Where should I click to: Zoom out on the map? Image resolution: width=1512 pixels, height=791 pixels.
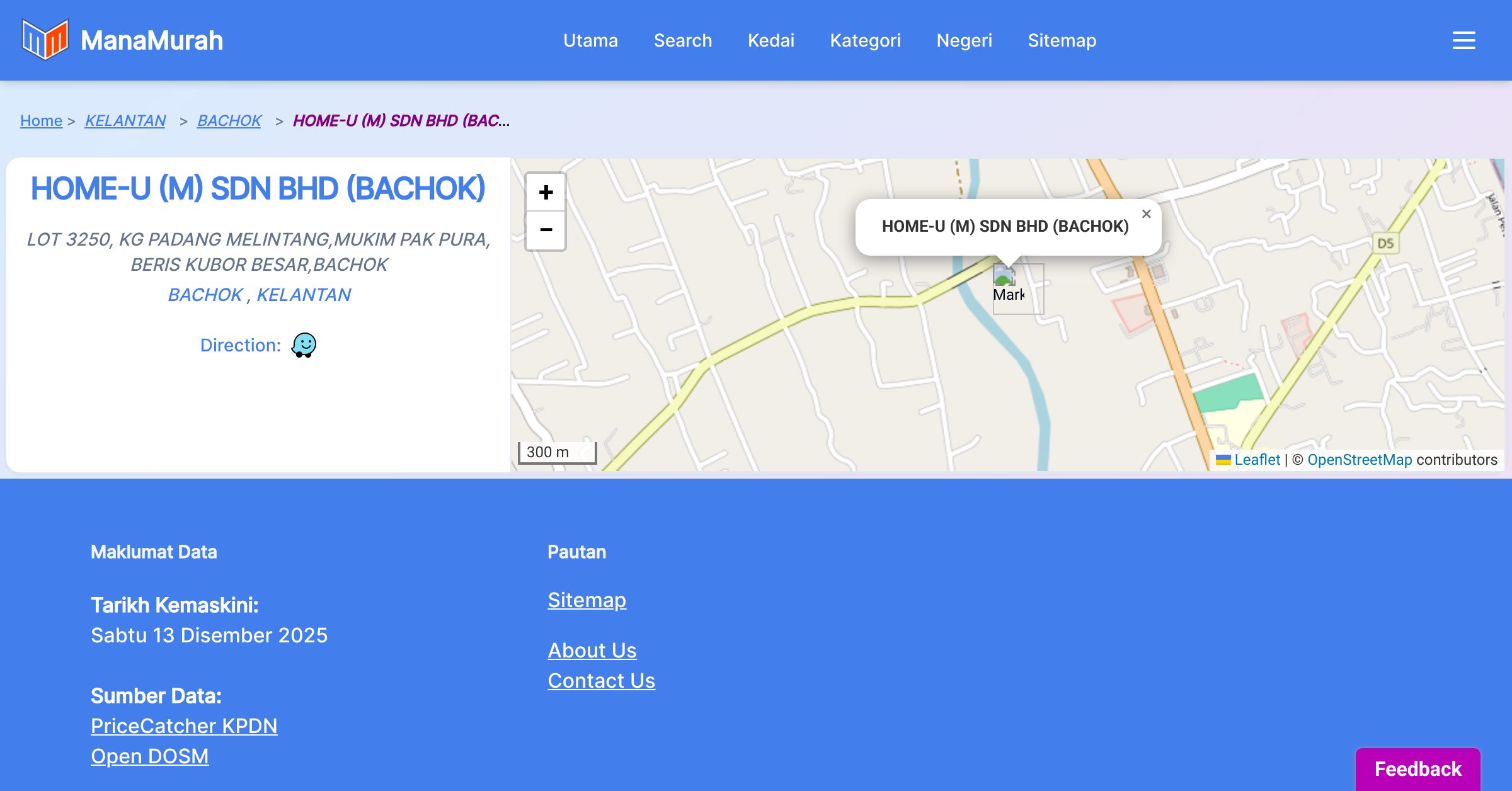point(546,230)
